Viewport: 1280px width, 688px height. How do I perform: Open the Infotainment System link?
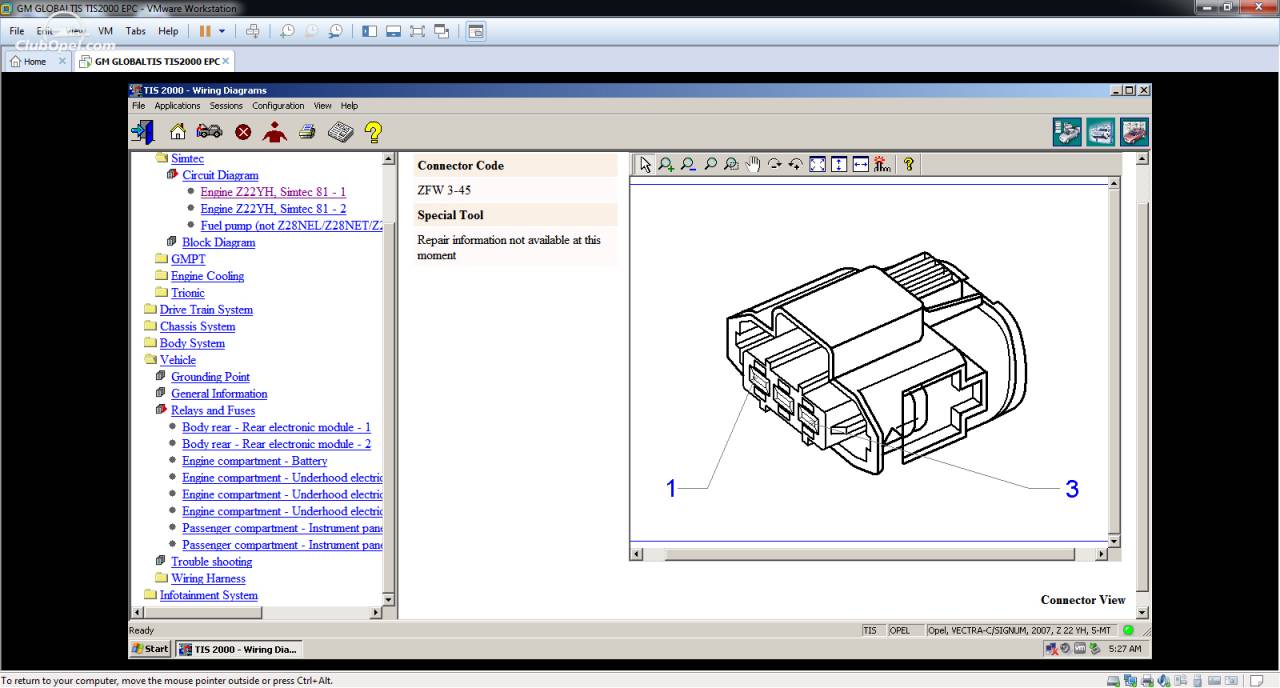[x=208, y=595]
